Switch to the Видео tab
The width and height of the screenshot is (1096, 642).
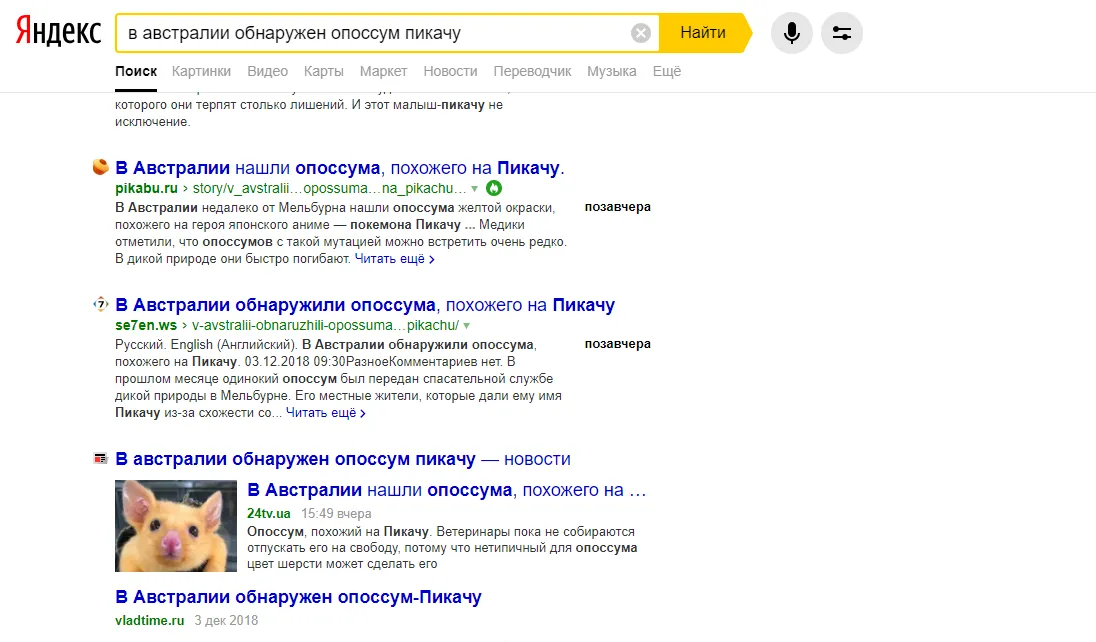click(267, 71)
